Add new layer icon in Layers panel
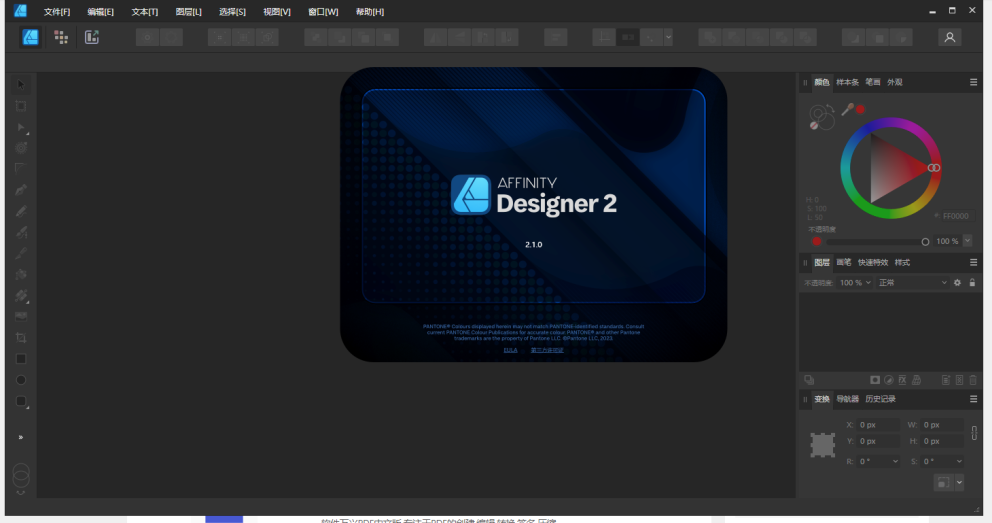This screenshot has height=523, width=992. [x=946, y=380]
